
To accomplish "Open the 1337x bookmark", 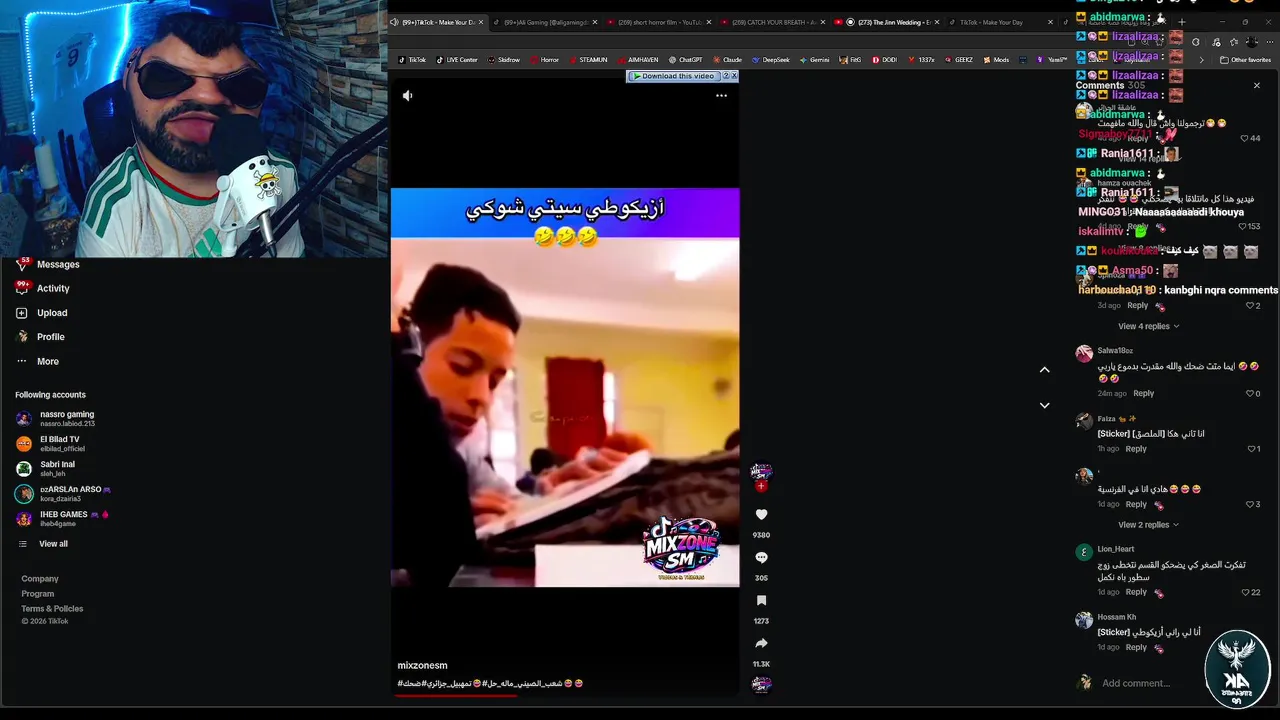I will [x=921, y=60].
